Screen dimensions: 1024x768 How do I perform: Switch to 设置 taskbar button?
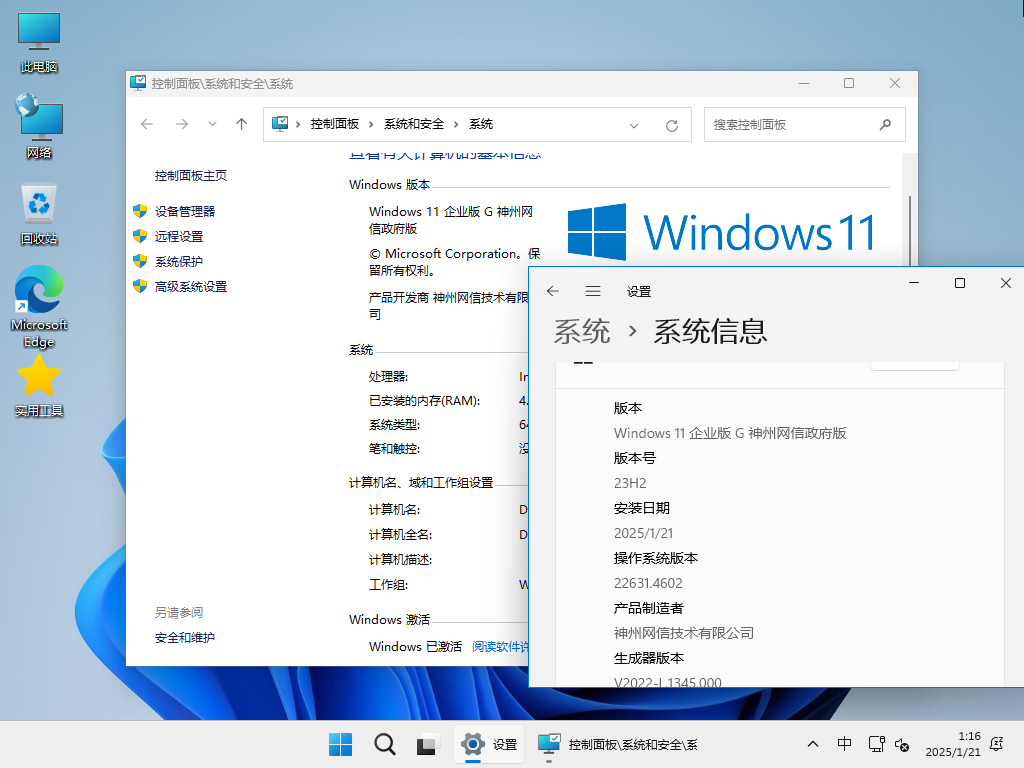[489, 744]
